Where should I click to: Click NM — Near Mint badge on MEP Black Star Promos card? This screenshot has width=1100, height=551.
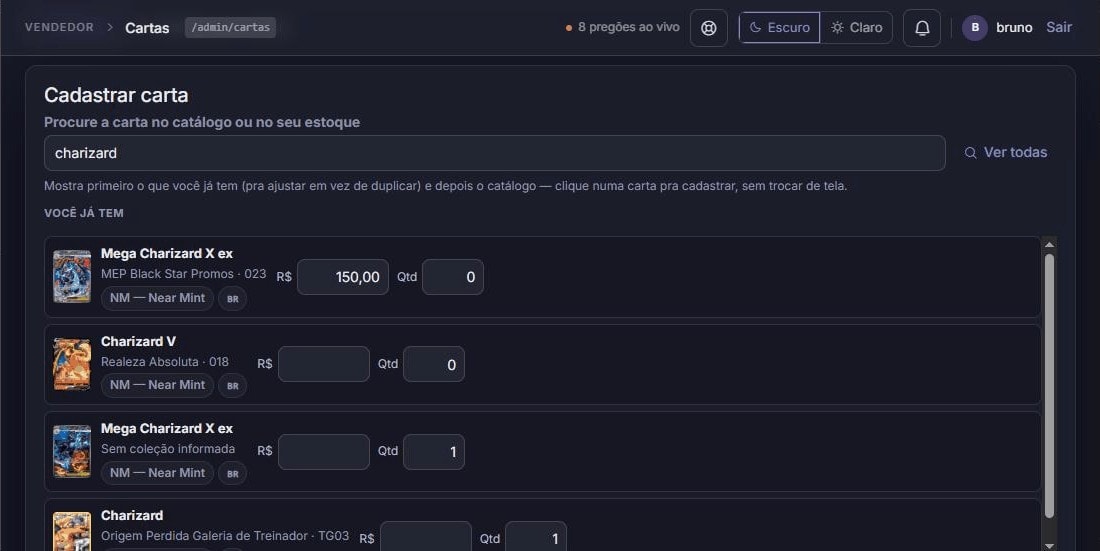[157, 298]
